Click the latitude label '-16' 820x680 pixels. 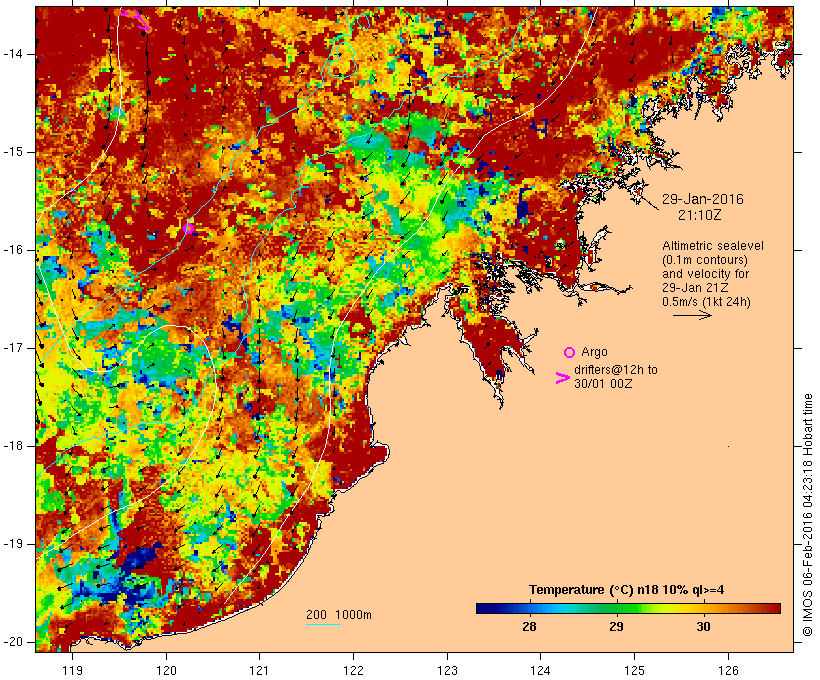(12, 250)
